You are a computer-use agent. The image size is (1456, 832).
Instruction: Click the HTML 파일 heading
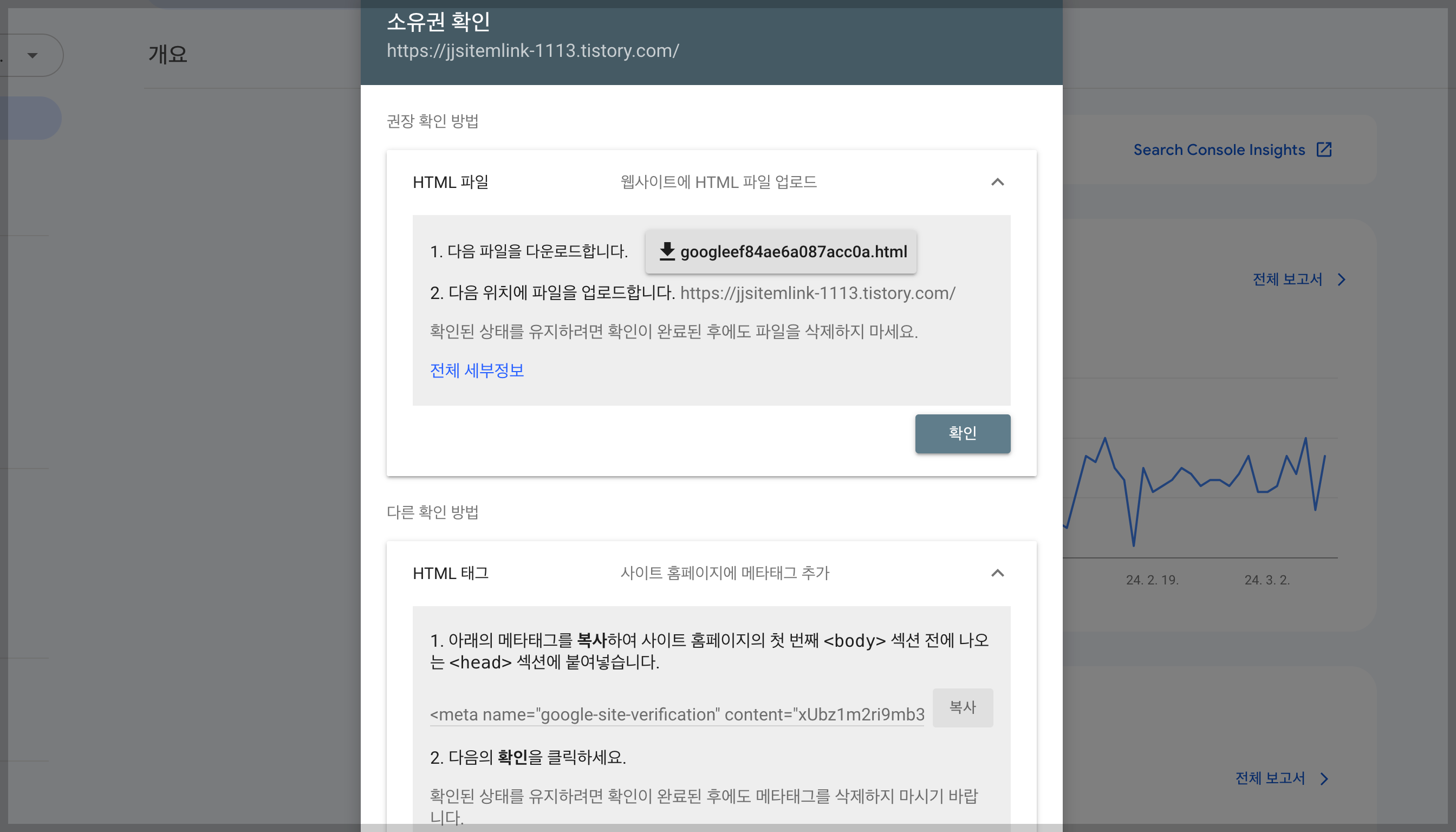tap(450, 183)
